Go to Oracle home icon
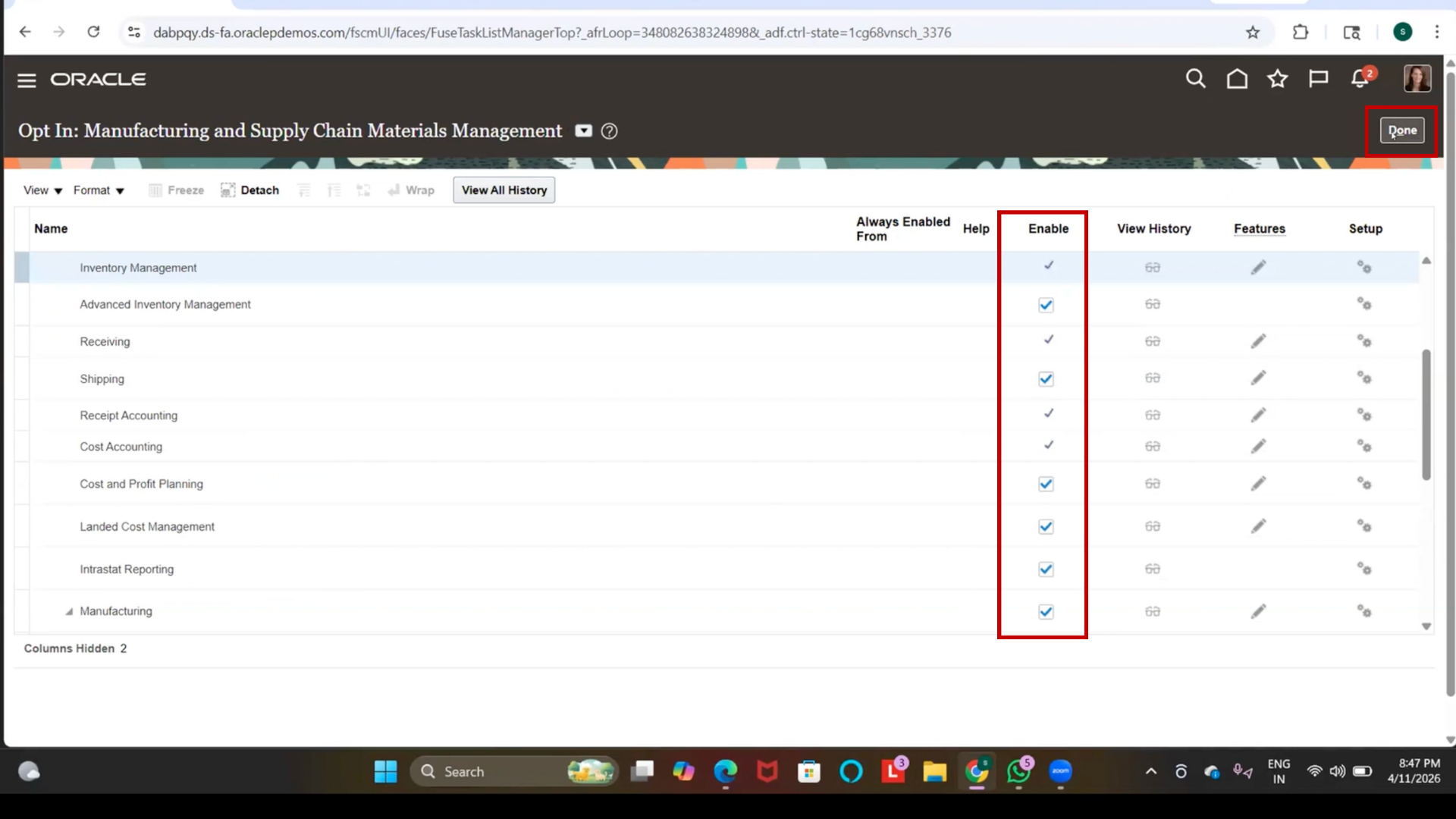Image resolution: width=1456 pixels, height=819 pixels. pos(1237,79)
